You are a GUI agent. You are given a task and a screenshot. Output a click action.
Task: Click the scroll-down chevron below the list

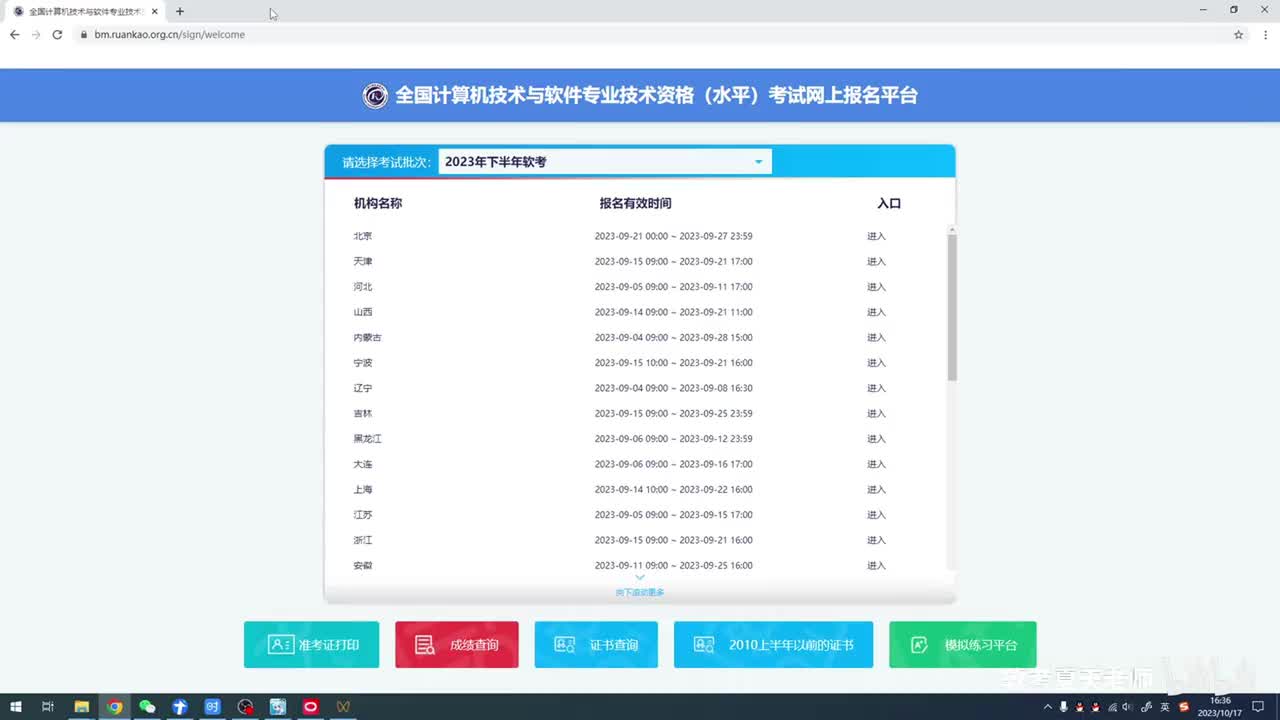[x=640, y=577]
